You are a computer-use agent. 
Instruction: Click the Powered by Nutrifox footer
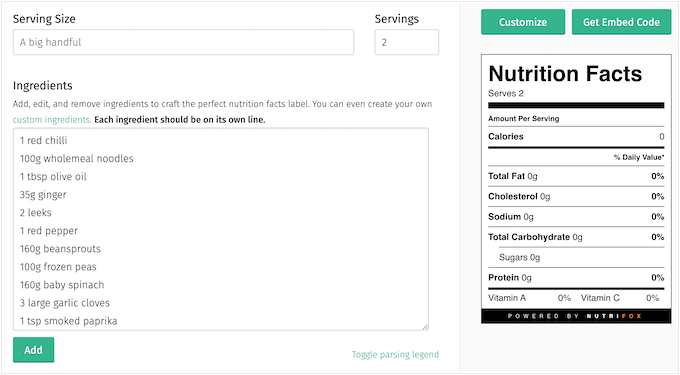pyautogui.click(x=576, y=316)
